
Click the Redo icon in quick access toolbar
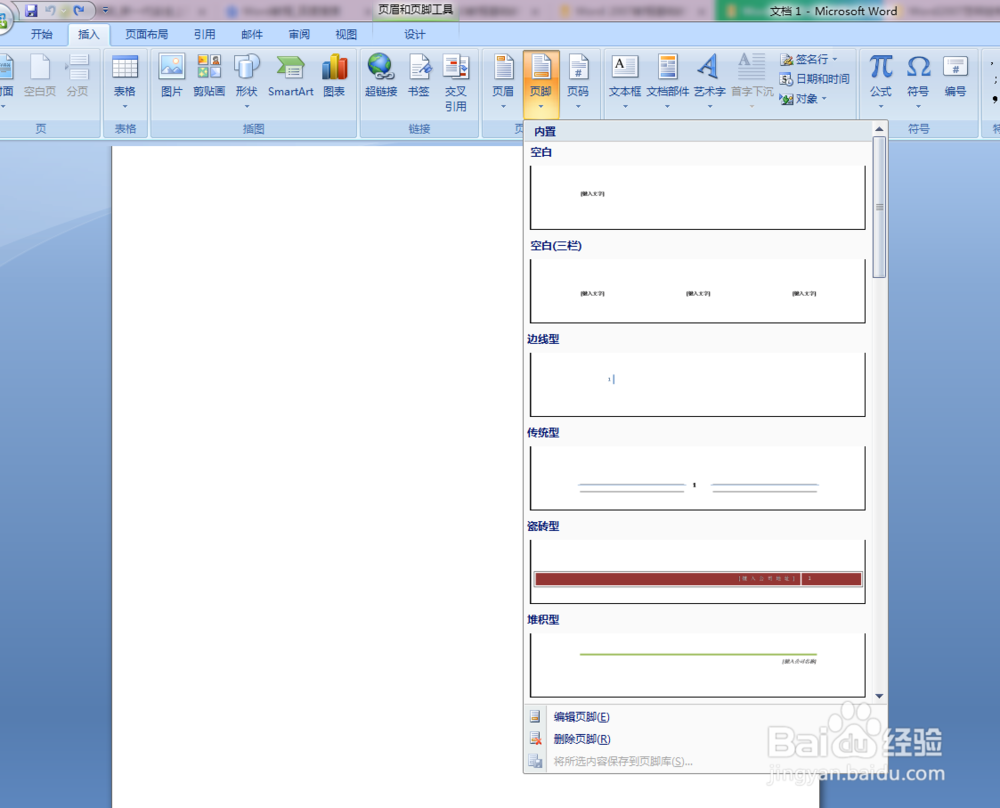79,10
